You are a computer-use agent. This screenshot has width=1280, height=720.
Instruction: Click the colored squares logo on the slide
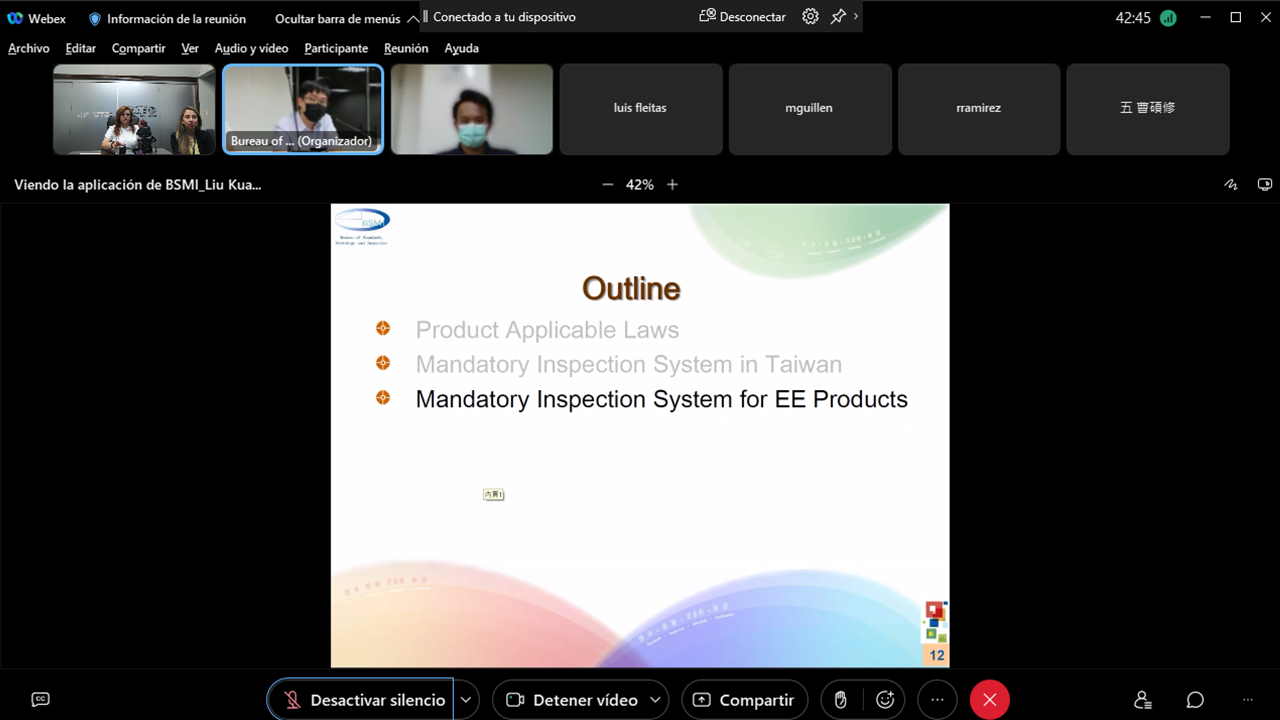(x=935, y=622)
